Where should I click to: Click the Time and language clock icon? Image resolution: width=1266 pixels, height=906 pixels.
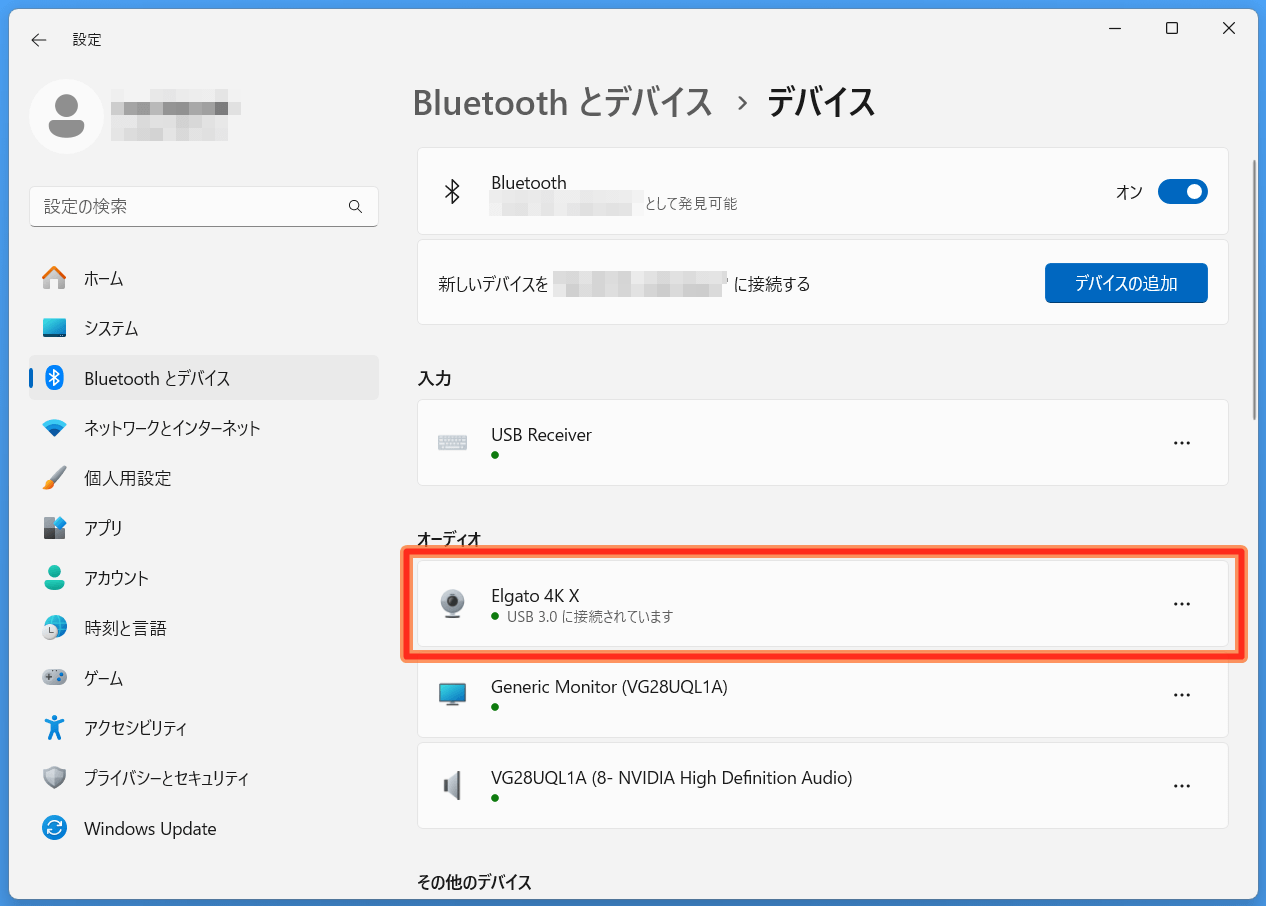pyautogui.click(x=54, y=628)
